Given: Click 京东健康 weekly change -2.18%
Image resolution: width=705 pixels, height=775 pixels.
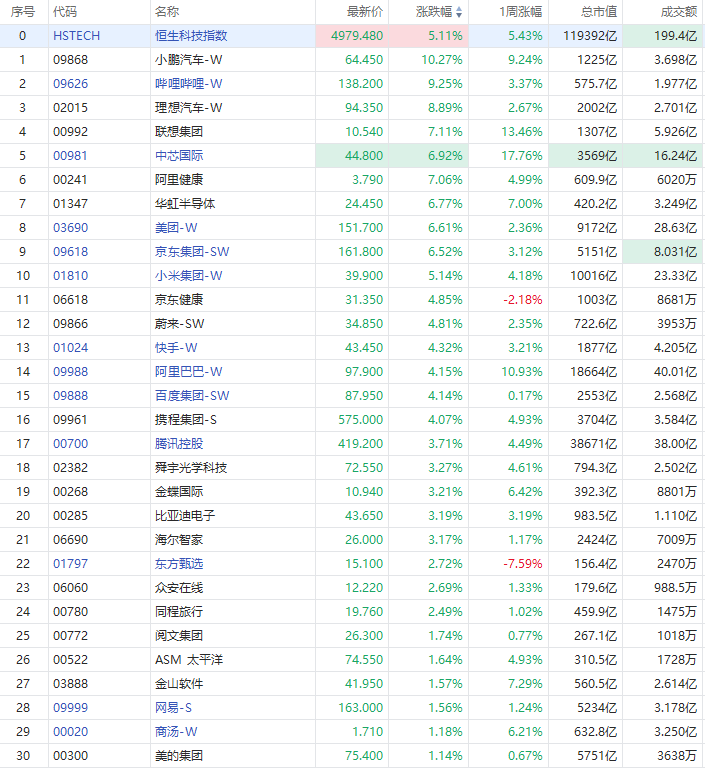Looking at the screenshot, I should [523, 300].
